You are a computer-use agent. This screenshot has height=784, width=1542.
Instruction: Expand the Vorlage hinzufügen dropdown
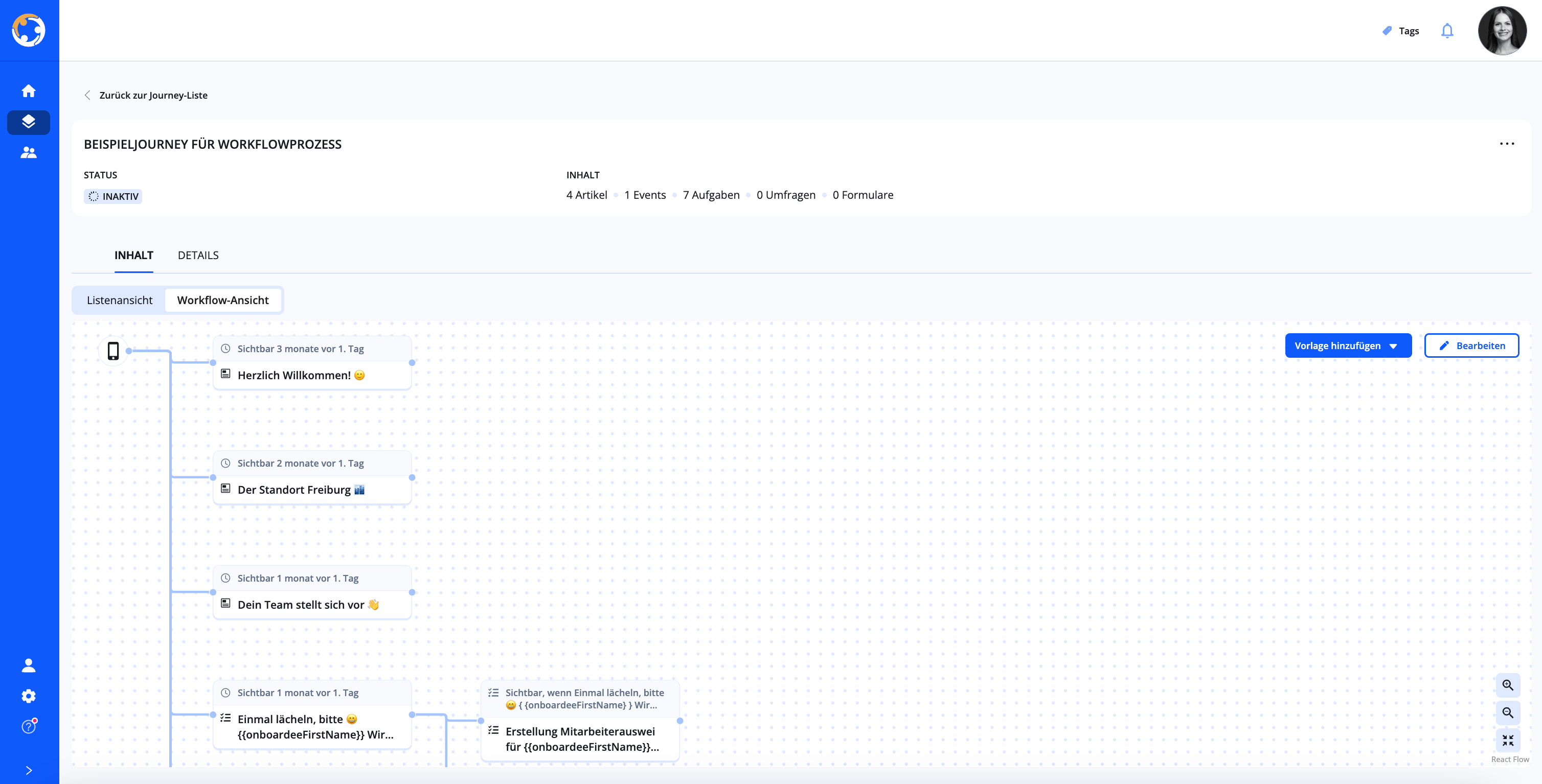click(1347, 346)
